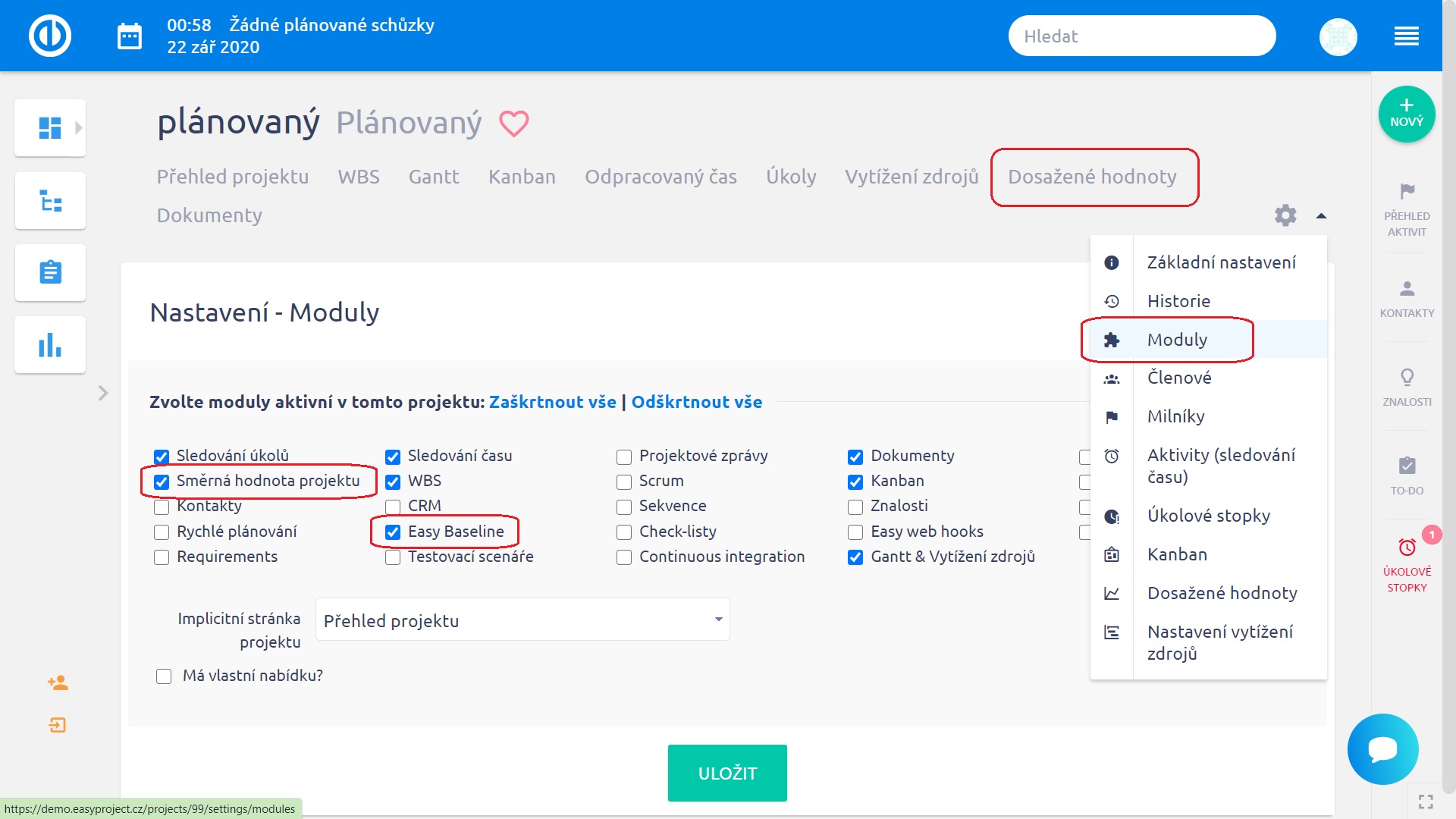
Task: Collapse the settings menu arrow beside gear
Action: [1321, 215]
